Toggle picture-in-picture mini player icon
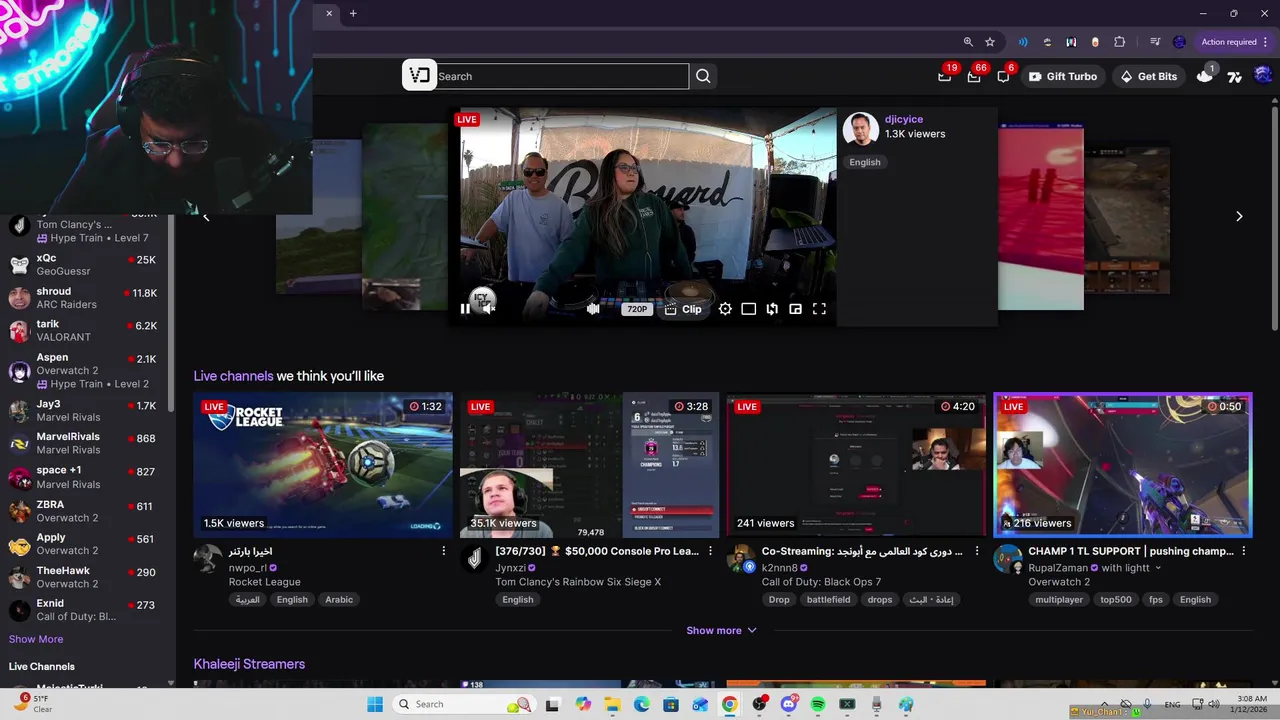 [796, 309]
